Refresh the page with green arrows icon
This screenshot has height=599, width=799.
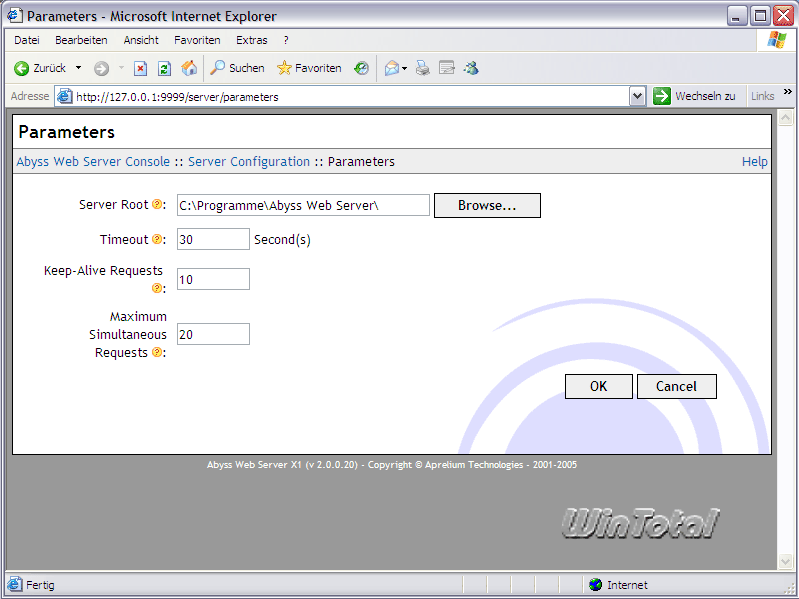tap(164, 68)
